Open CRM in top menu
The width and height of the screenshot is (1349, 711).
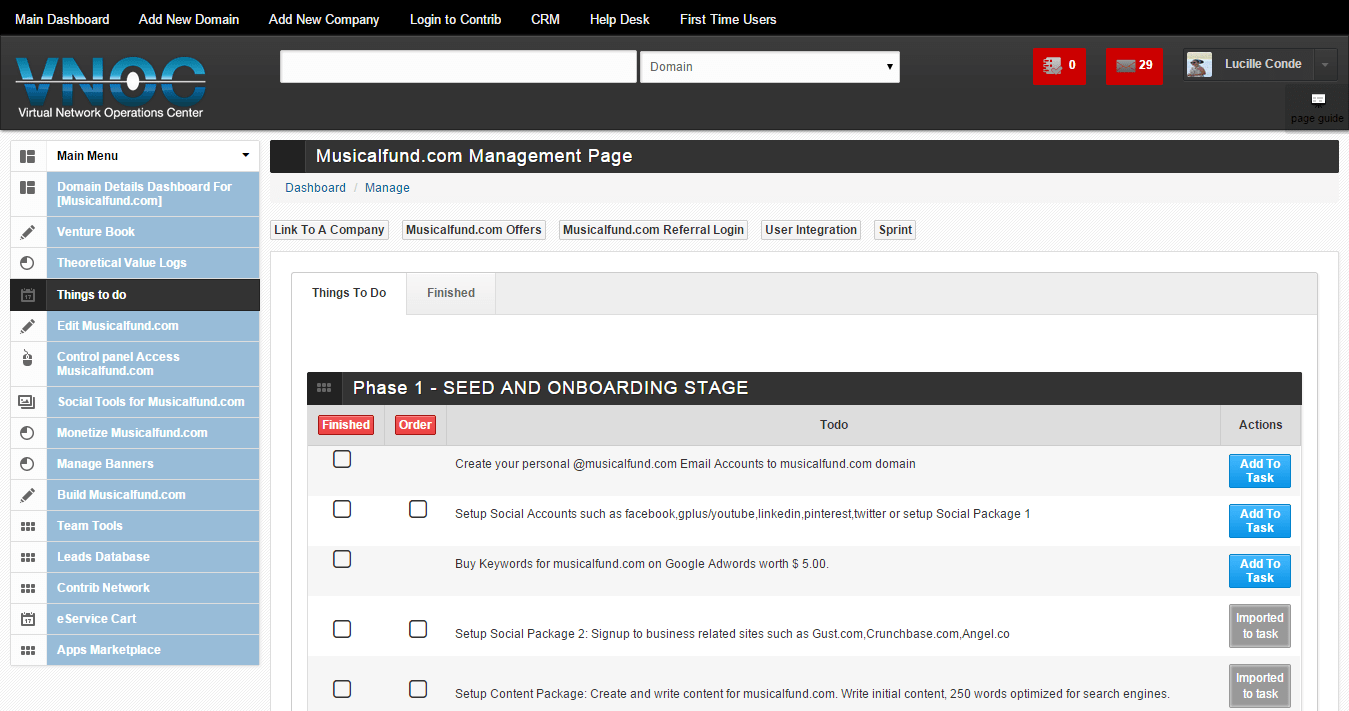click(545, 19)
